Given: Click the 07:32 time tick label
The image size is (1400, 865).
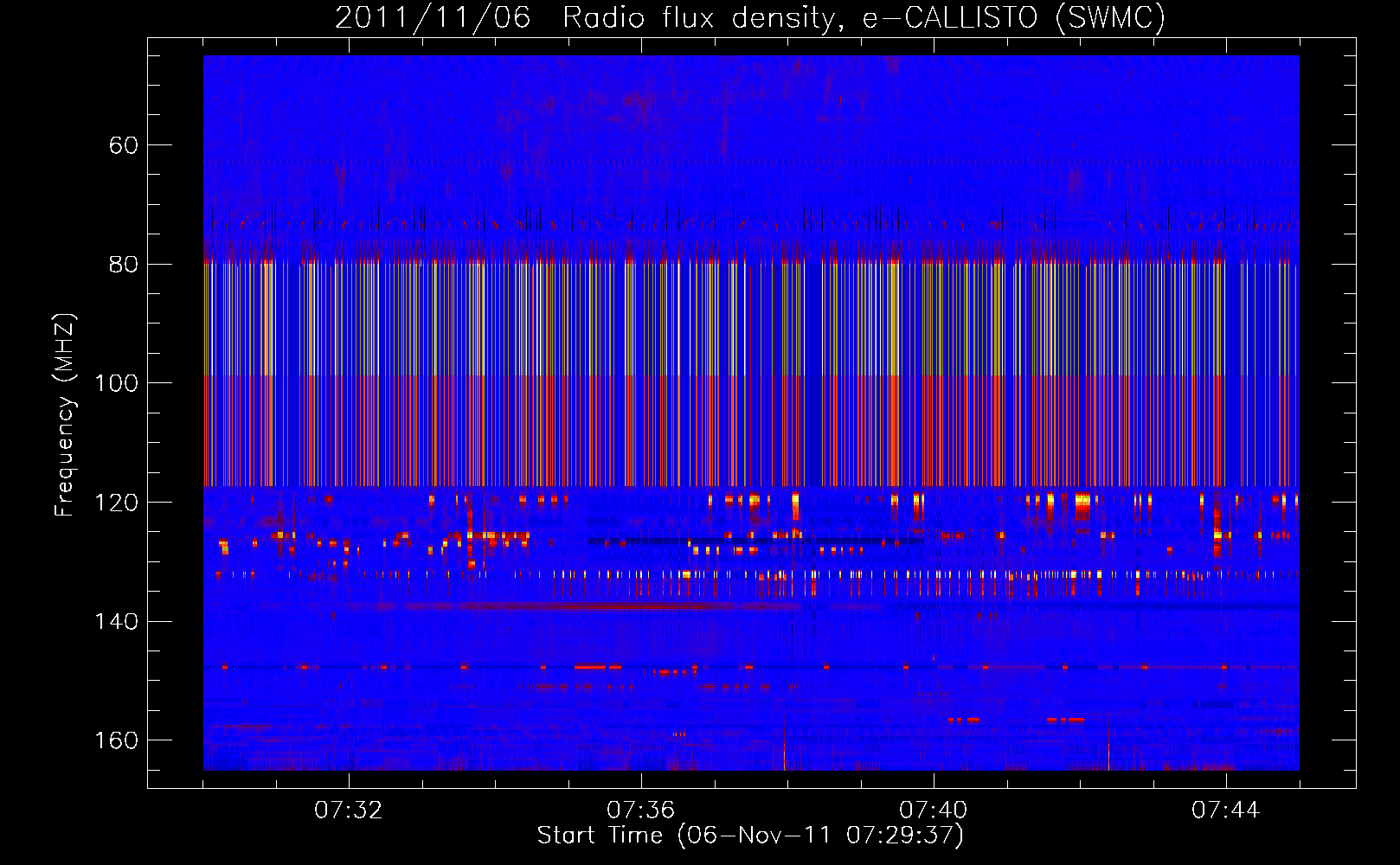Looking at the screenshot, I should point(349,811).
